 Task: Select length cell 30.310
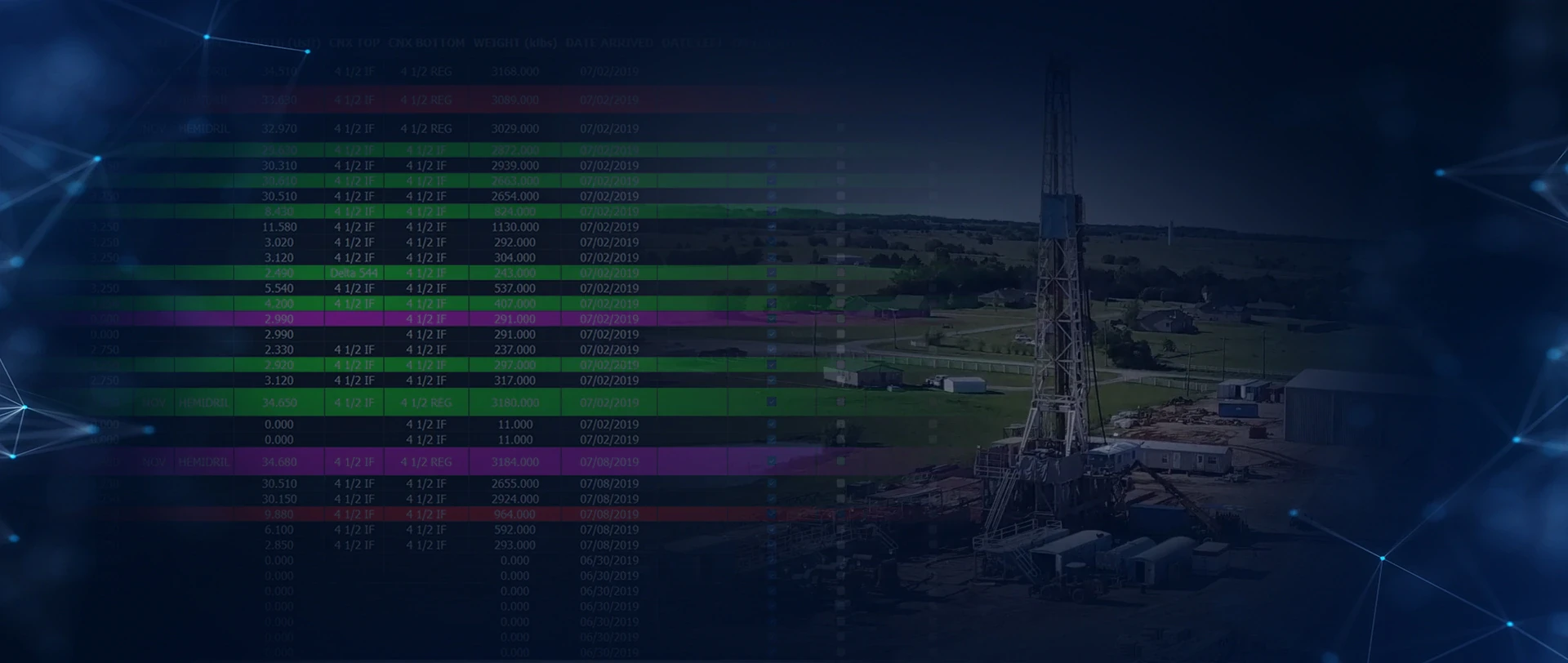279,166
